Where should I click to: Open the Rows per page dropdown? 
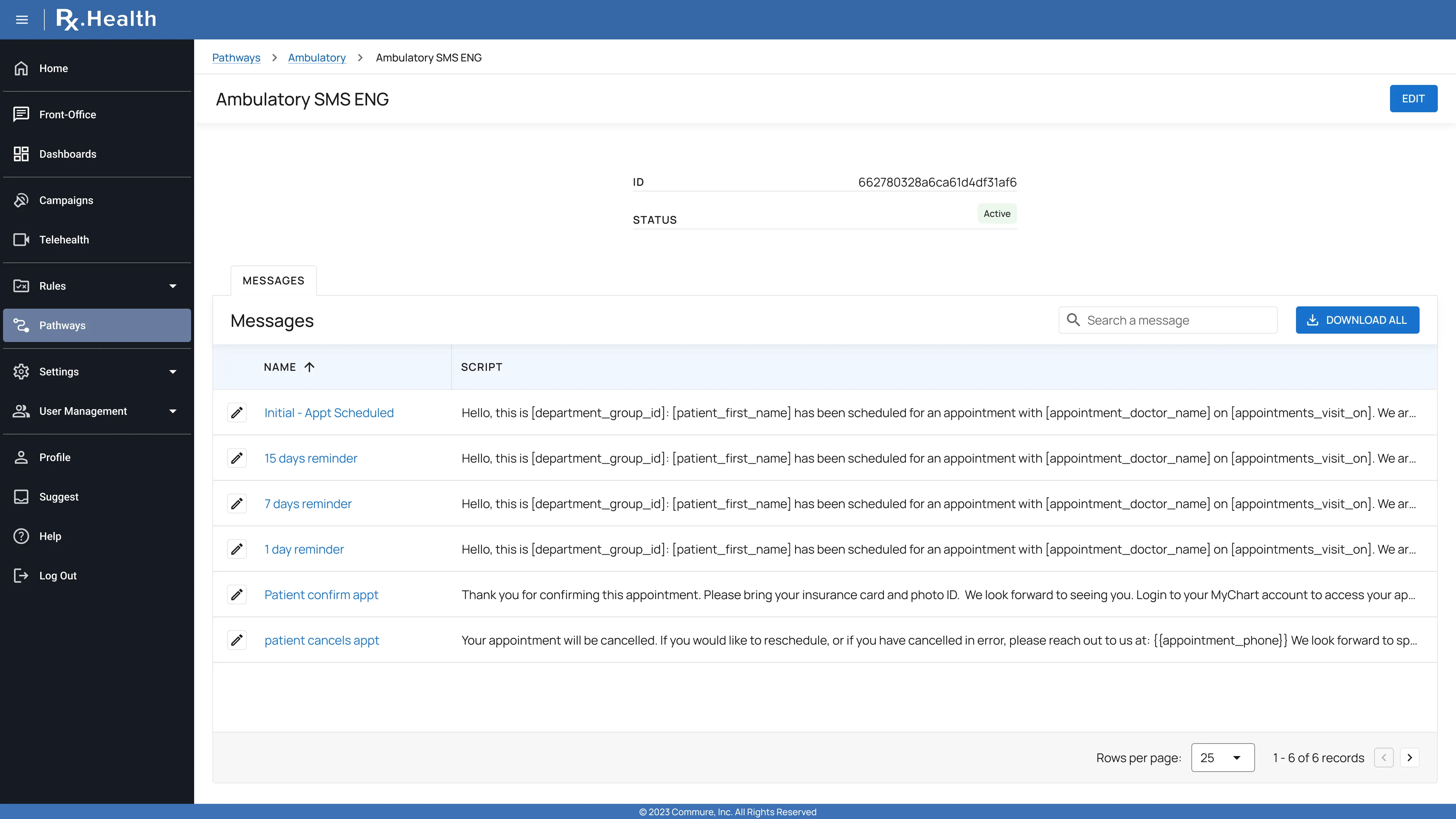pyautogui.click(x=1222, y=758)
